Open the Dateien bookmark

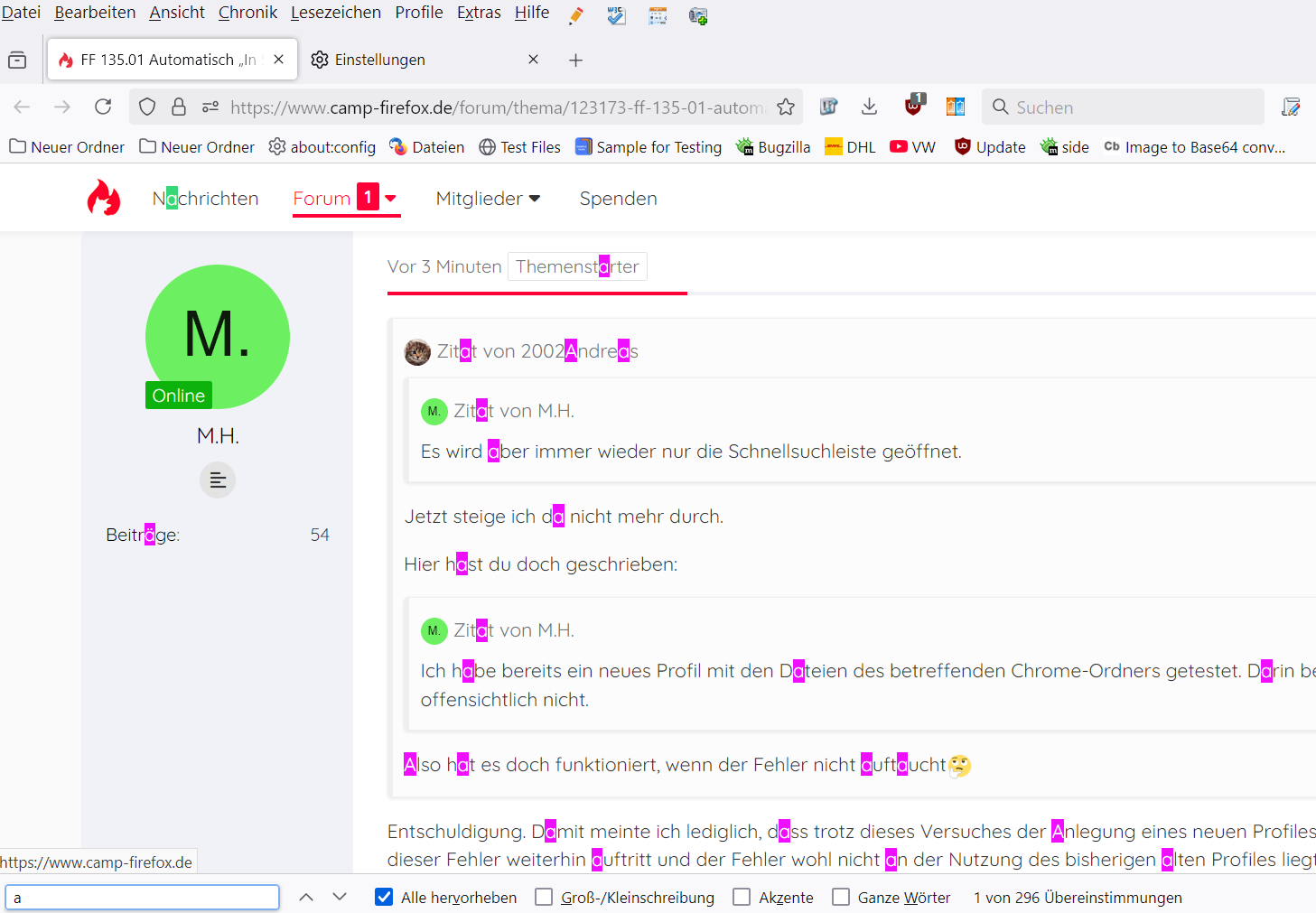pyautogui.click(x=427, y=146)
